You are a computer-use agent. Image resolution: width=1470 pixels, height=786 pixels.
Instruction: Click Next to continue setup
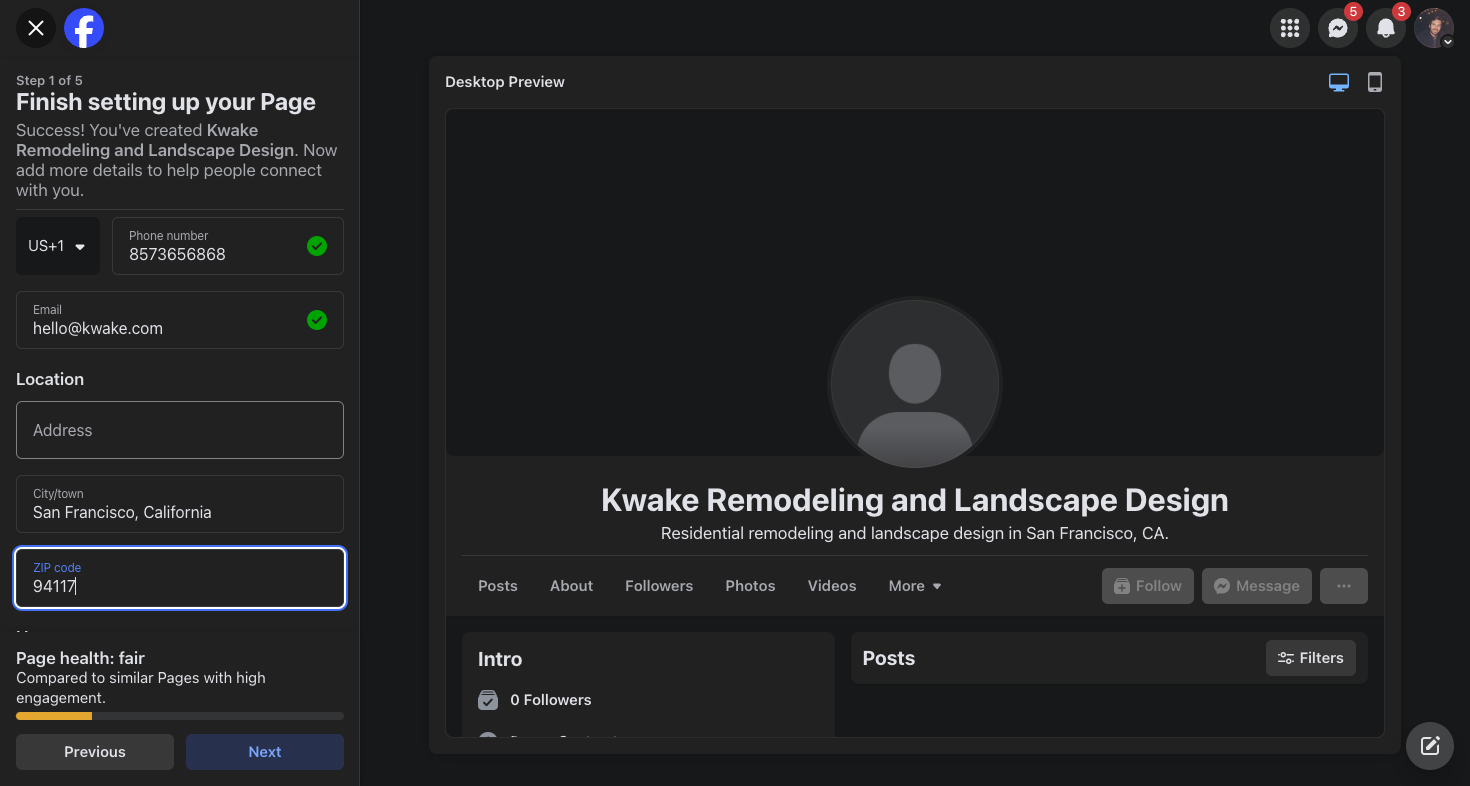tap(265, 752)
